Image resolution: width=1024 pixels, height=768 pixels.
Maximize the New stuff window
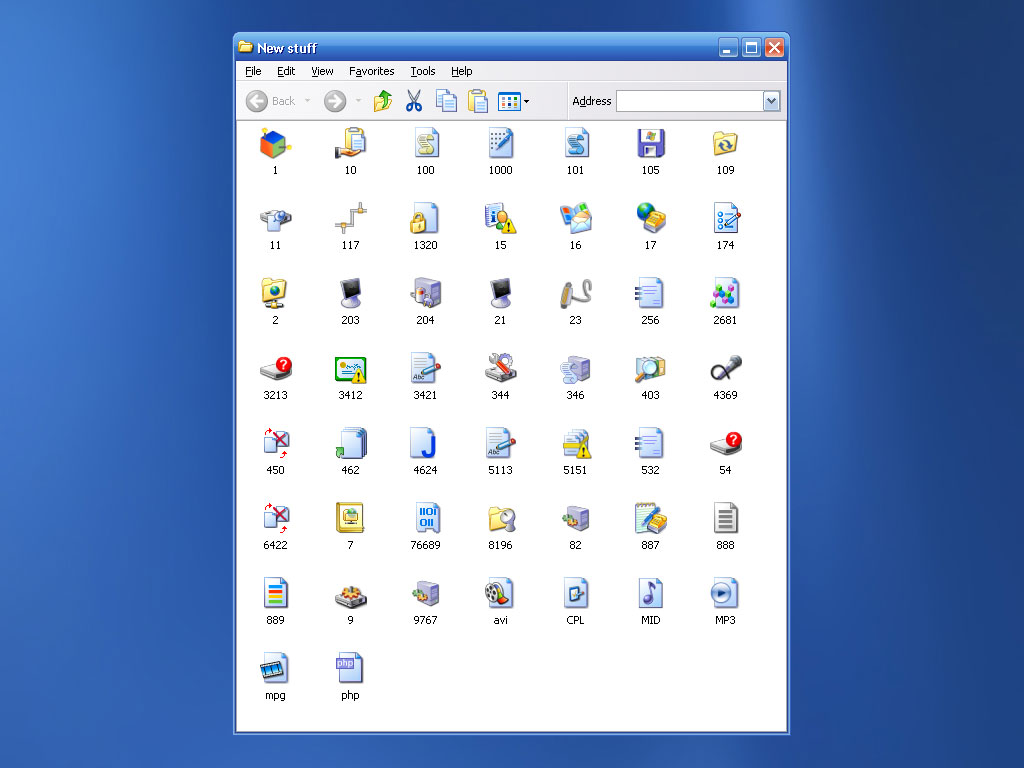[752, 48]
